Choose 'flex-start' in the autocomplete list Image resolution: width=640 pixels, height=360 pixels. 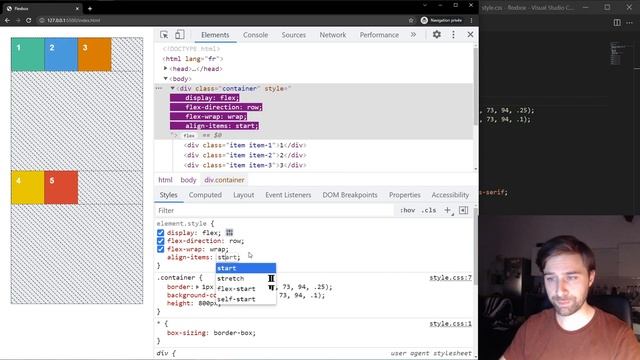pos(246,289)
